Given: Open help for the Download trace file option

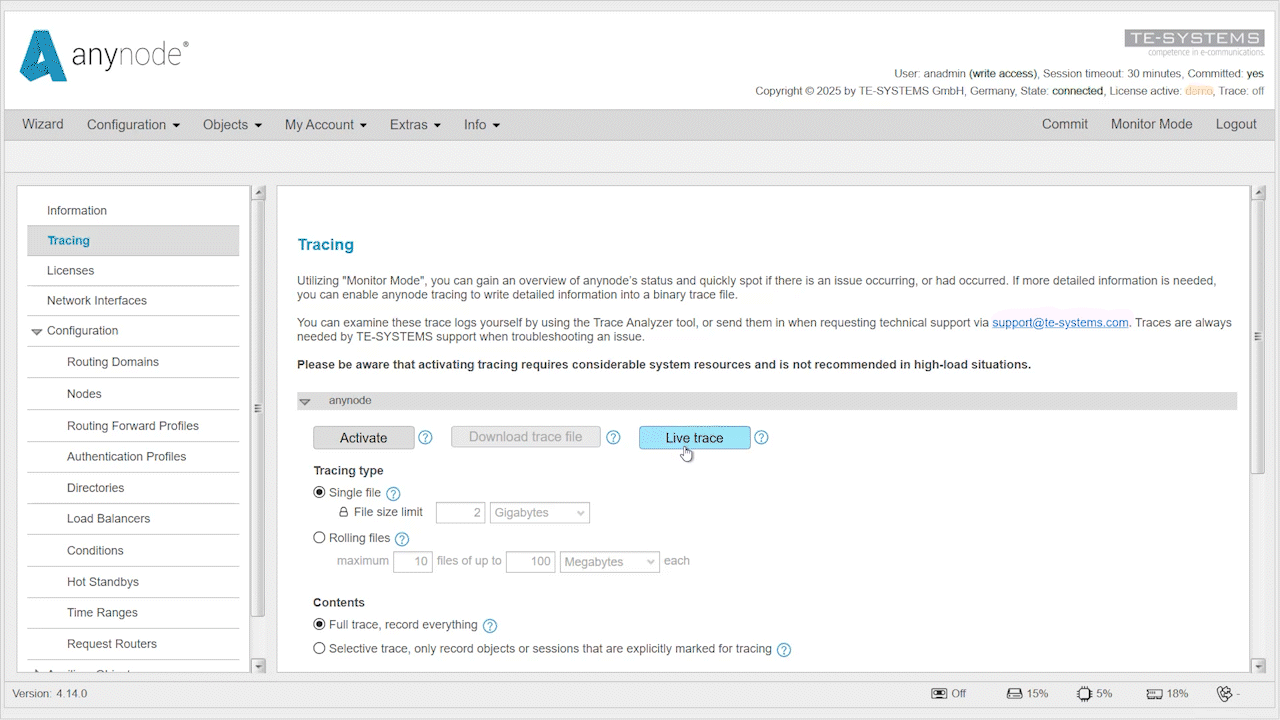Looking at the screenshot, I should (613, 437).
